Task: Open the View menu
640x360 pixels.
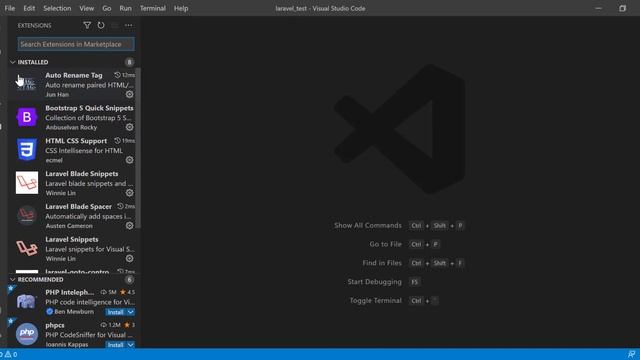Action: point(87,8)
